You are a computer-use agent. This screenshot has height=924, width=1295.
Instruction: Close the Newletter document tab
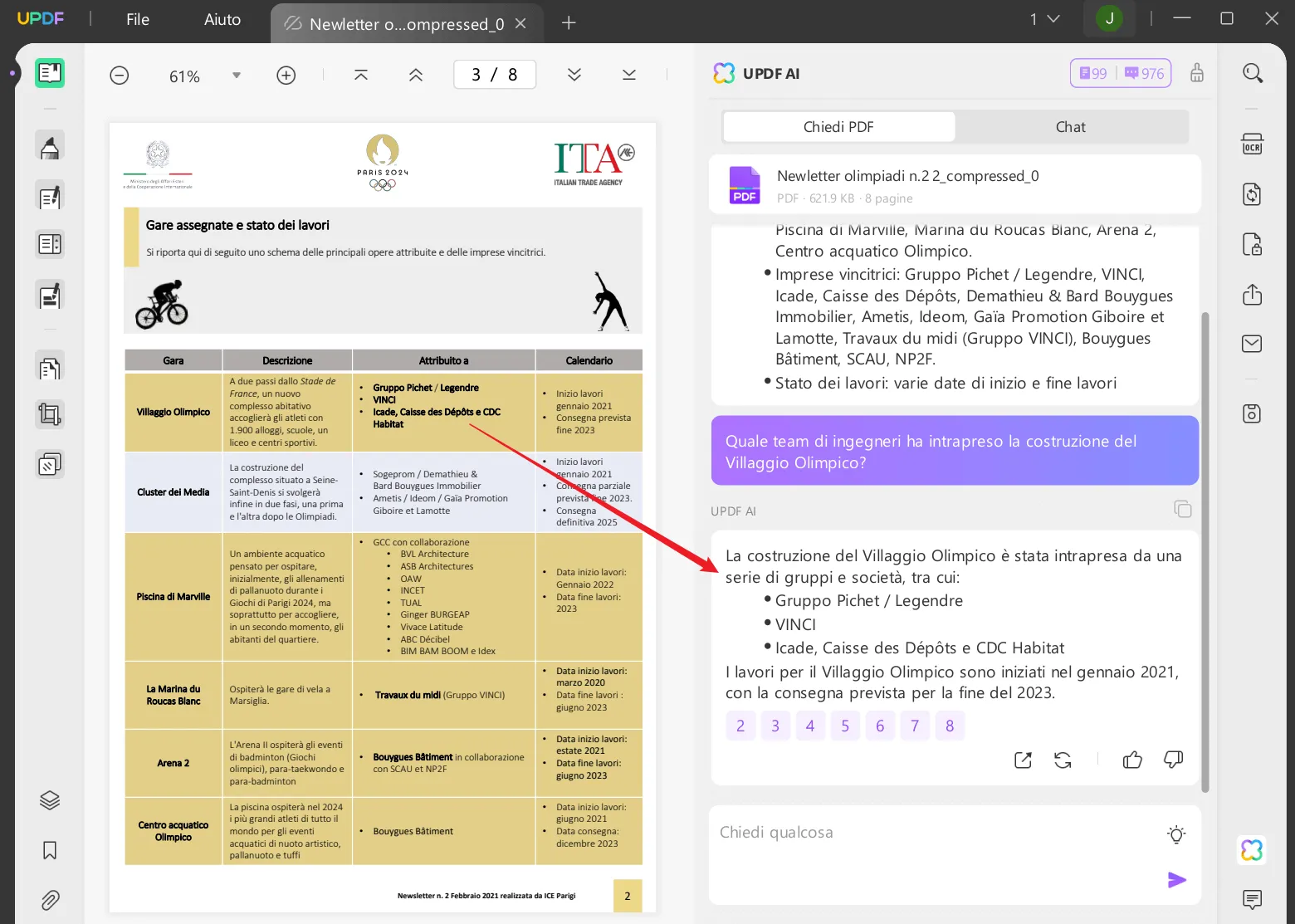point(520,23)
